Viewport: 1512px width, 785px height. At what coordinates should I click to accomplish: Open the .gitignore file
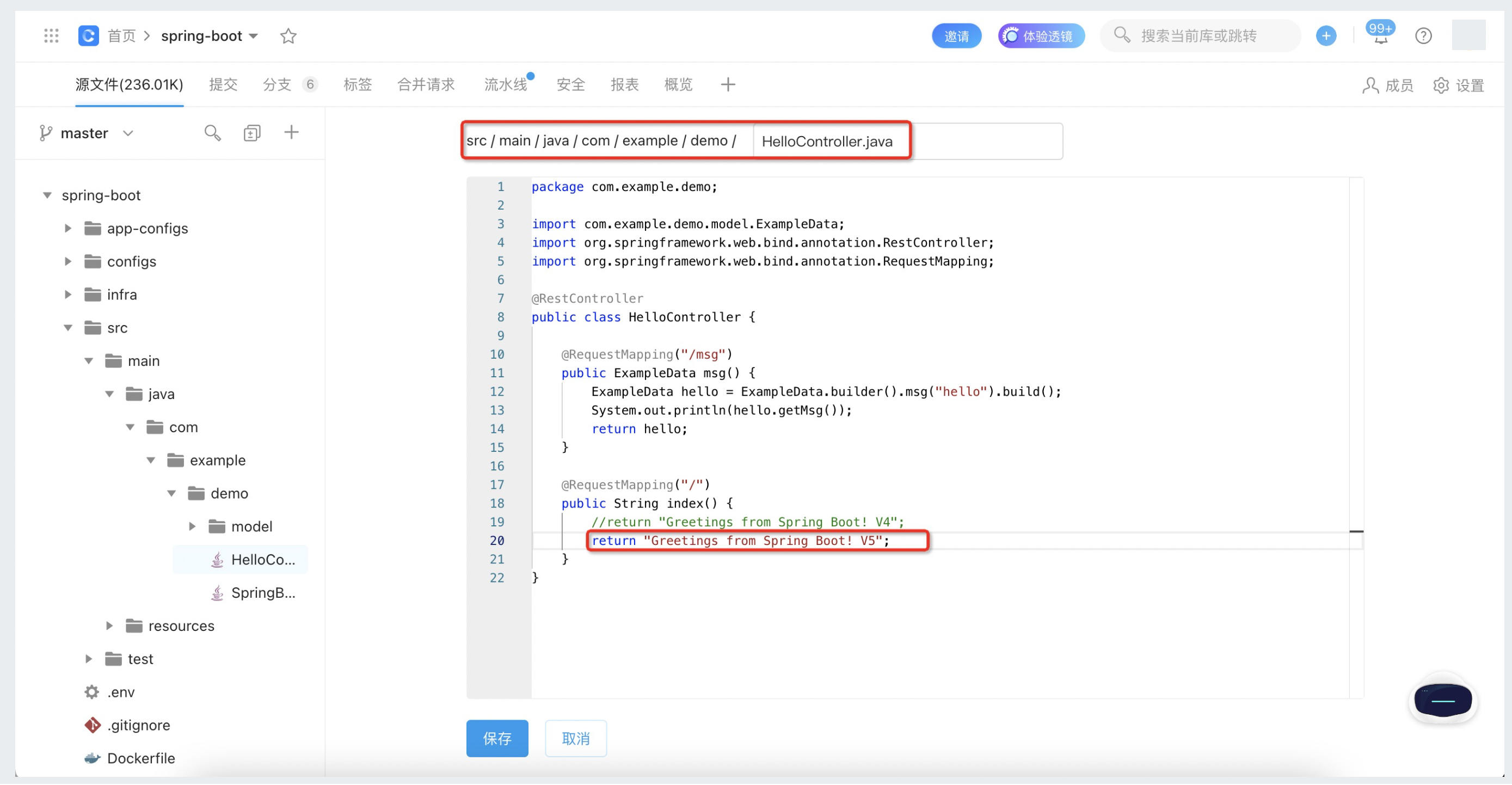tap(127, 726)
